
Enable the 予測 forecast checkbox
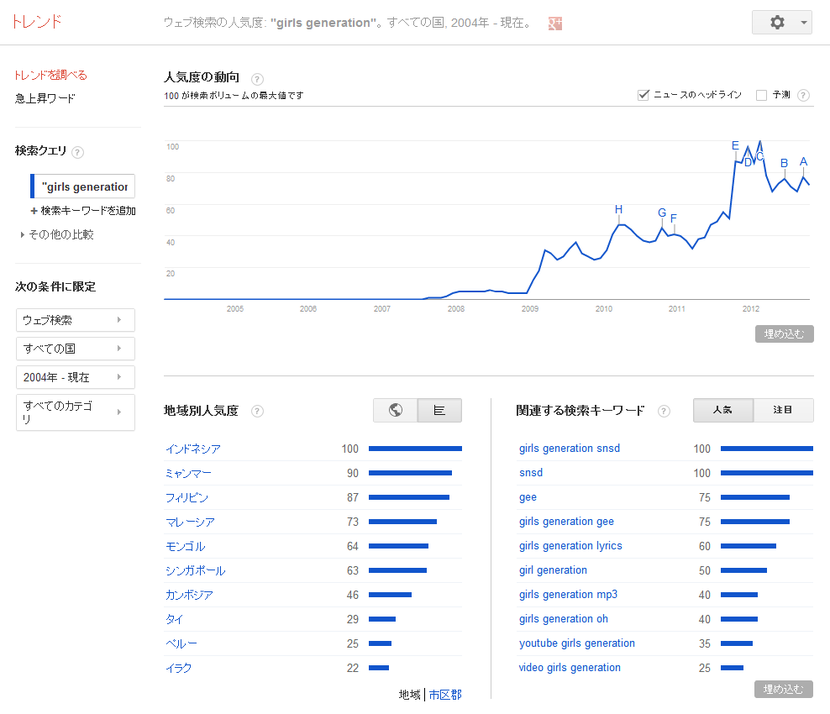click(x=761, y=95)
